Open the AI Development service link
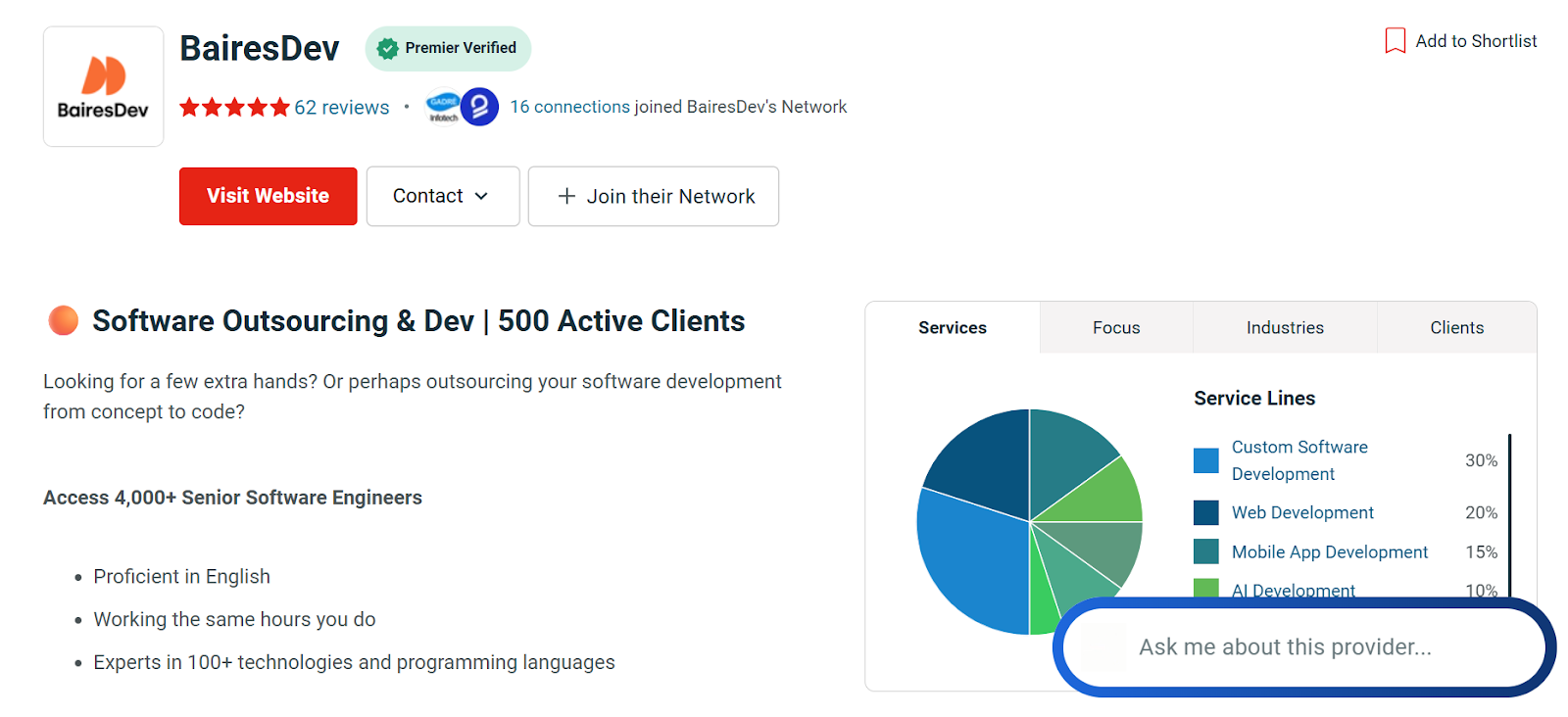Screen dimensions: 1568x717 coord(1294,591)
